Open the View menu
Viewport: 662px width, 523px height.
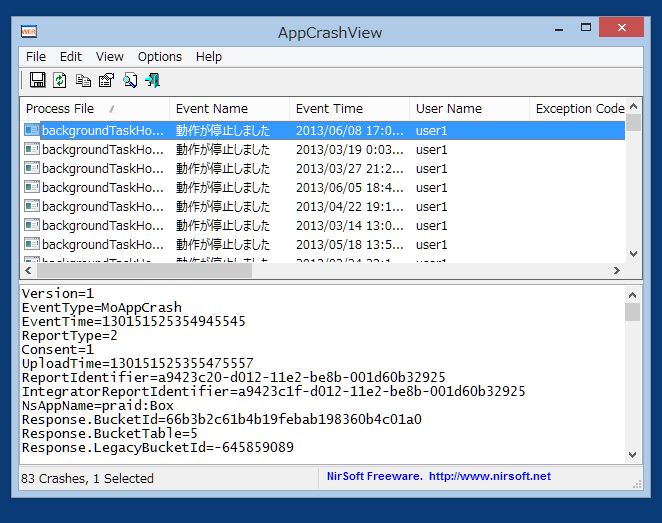pos(109,57)
